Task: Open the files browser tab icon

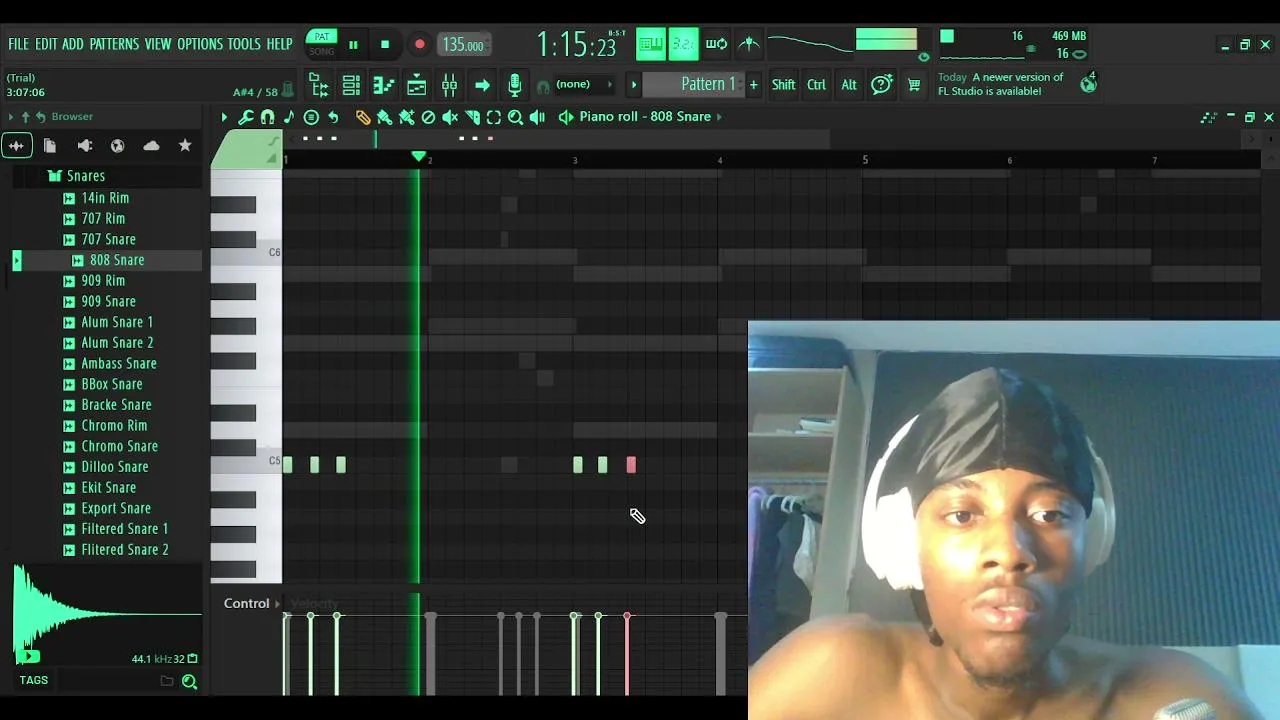Action: coord(49,146)
